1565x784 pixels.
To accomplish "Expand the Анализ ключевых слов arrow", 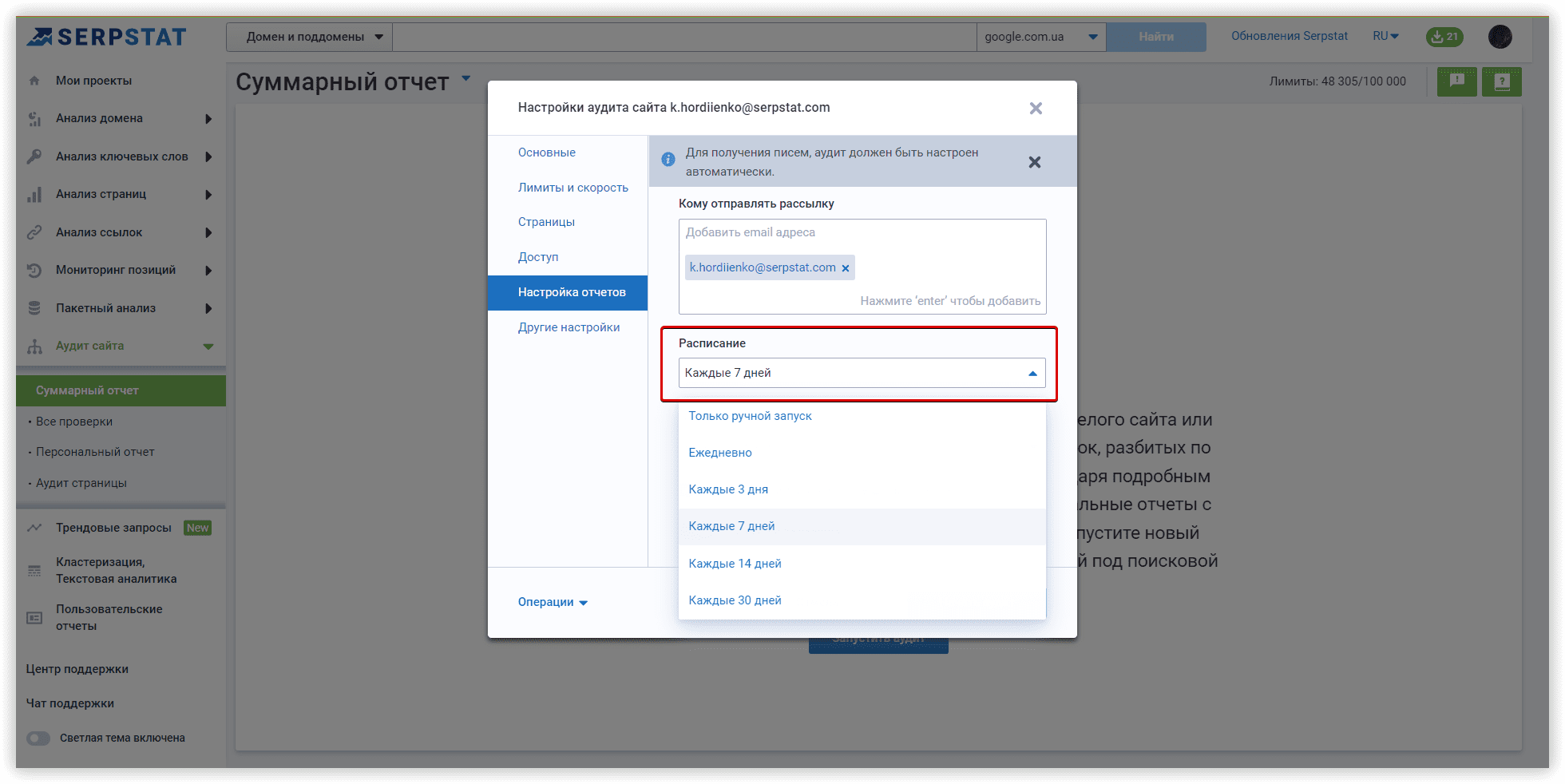I will click(208, 156).
